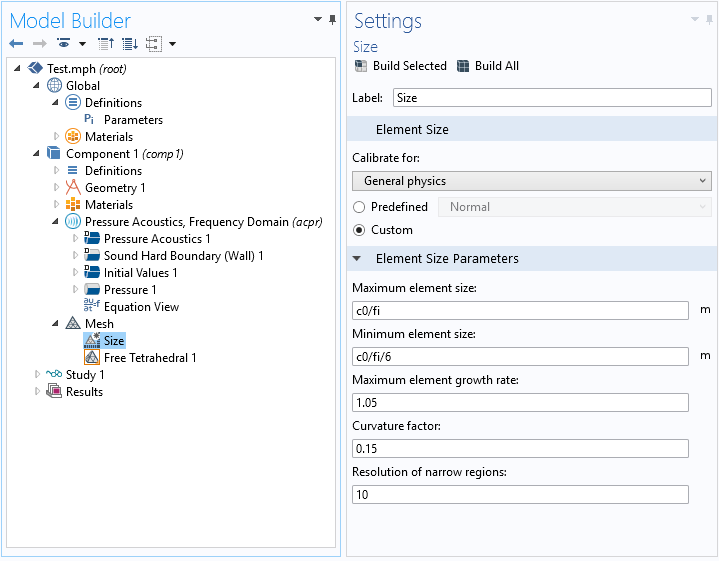This screenshot has width=719, height=561.
Task: Select the Predefined radio button
Action: [359, 207]
